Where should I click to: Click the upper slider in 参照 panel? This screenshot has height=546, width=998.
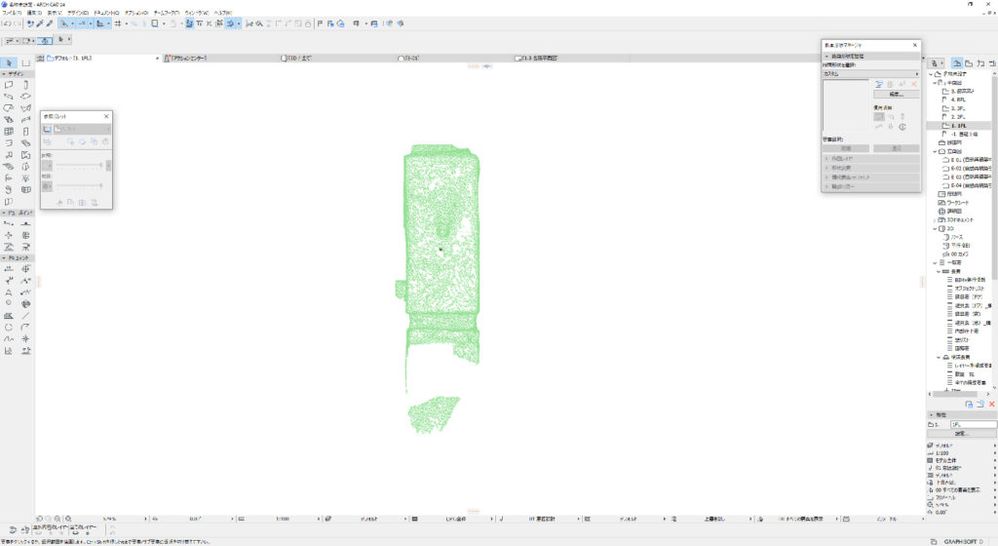(x=80, y=165)
